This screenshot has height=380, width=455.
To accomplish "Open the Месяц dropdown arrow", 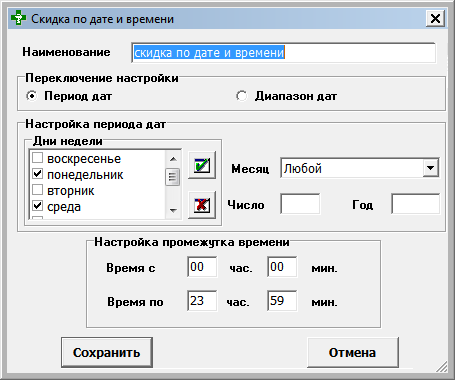I will point(431,168).
